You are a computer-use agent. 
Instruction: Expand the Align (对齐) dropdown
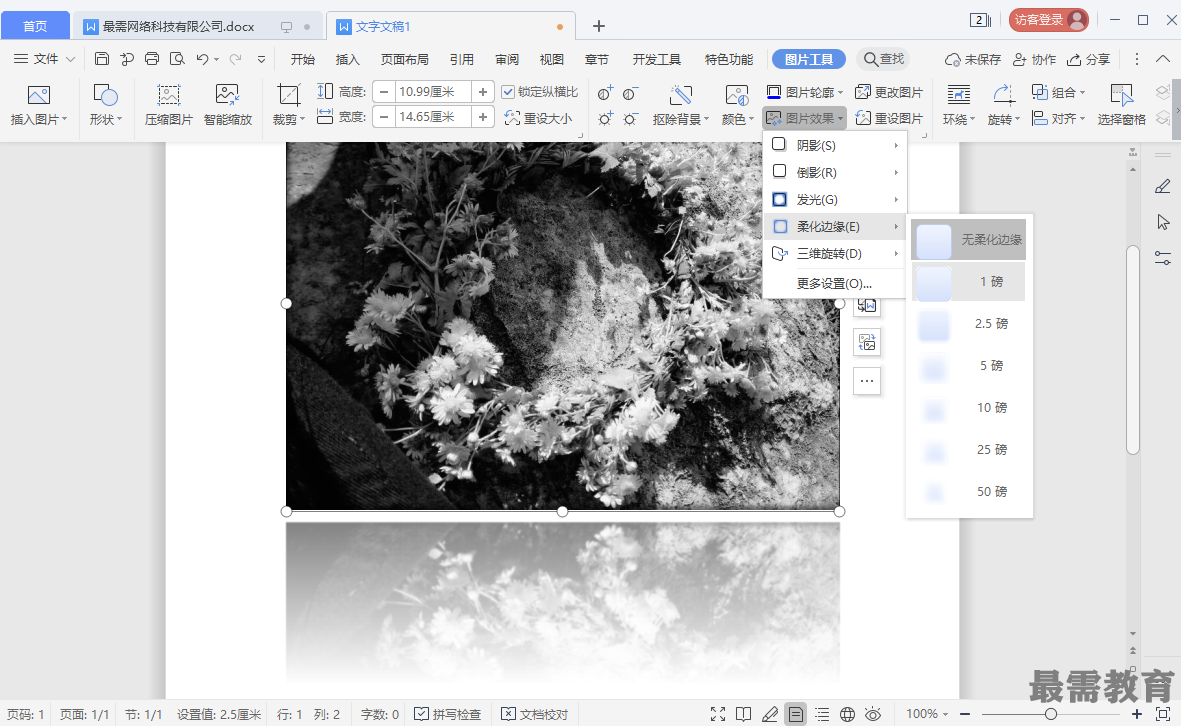(x=1059, y=118)
